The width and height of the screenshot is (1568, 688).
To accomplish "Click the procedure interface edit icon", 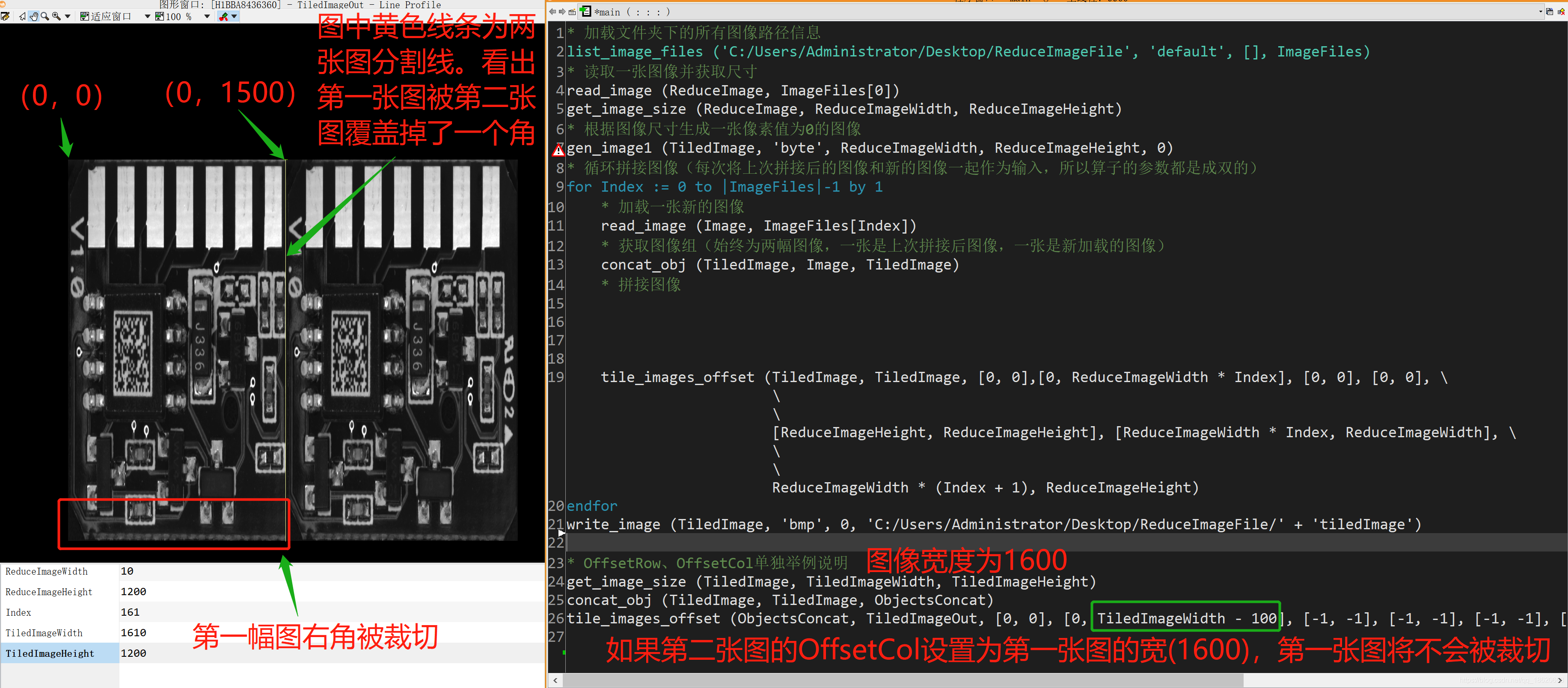I will [572, 12].
